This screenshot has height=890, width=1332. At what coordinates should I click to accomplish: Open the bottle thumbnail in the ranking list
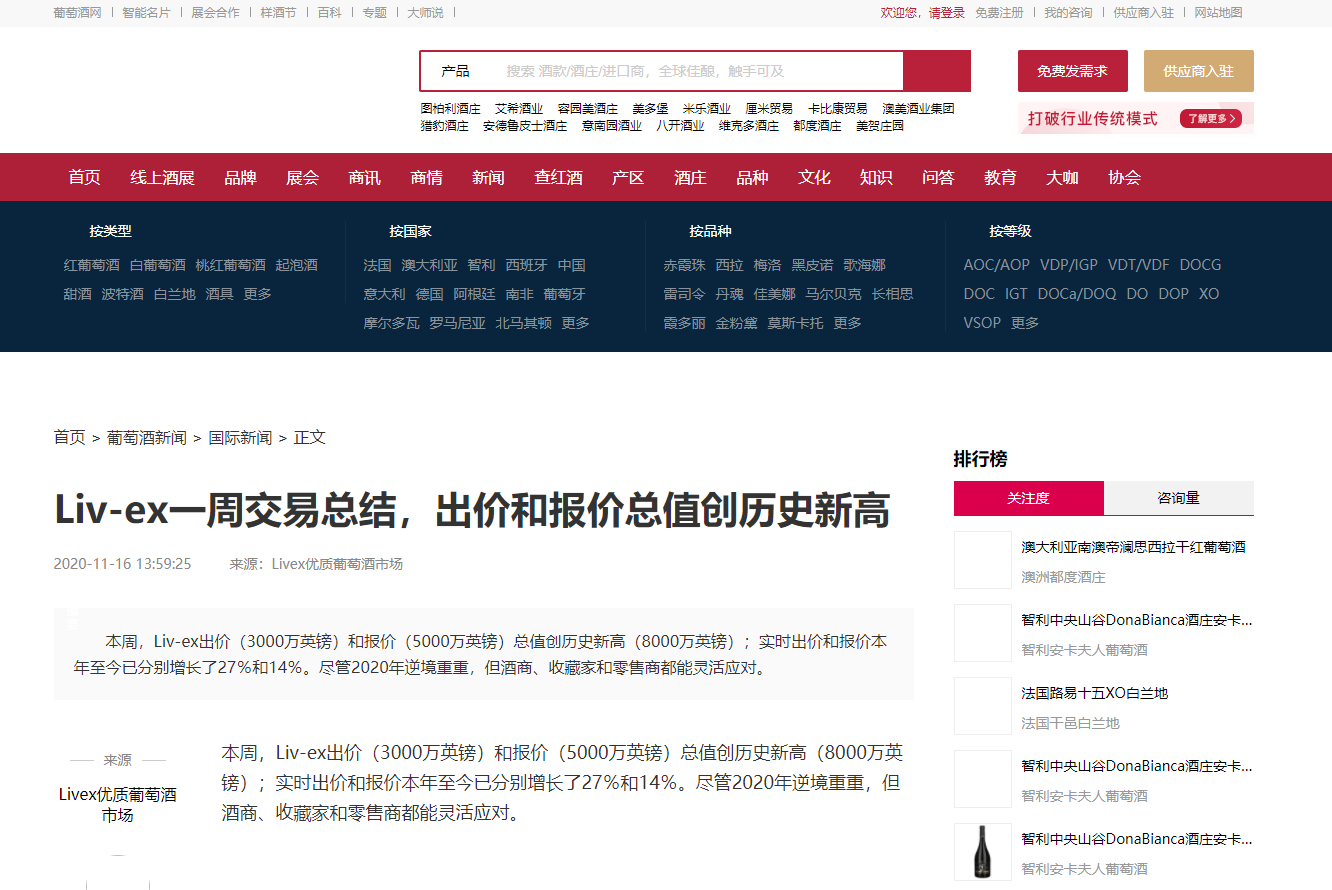pos(983,852)
